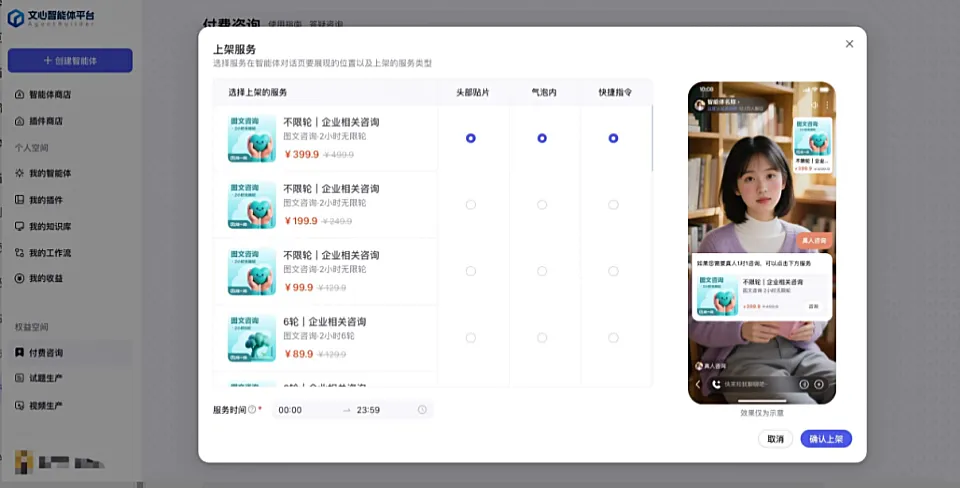
Task: Open 我的插件 icon in sidebar
Action: (20, 200)
